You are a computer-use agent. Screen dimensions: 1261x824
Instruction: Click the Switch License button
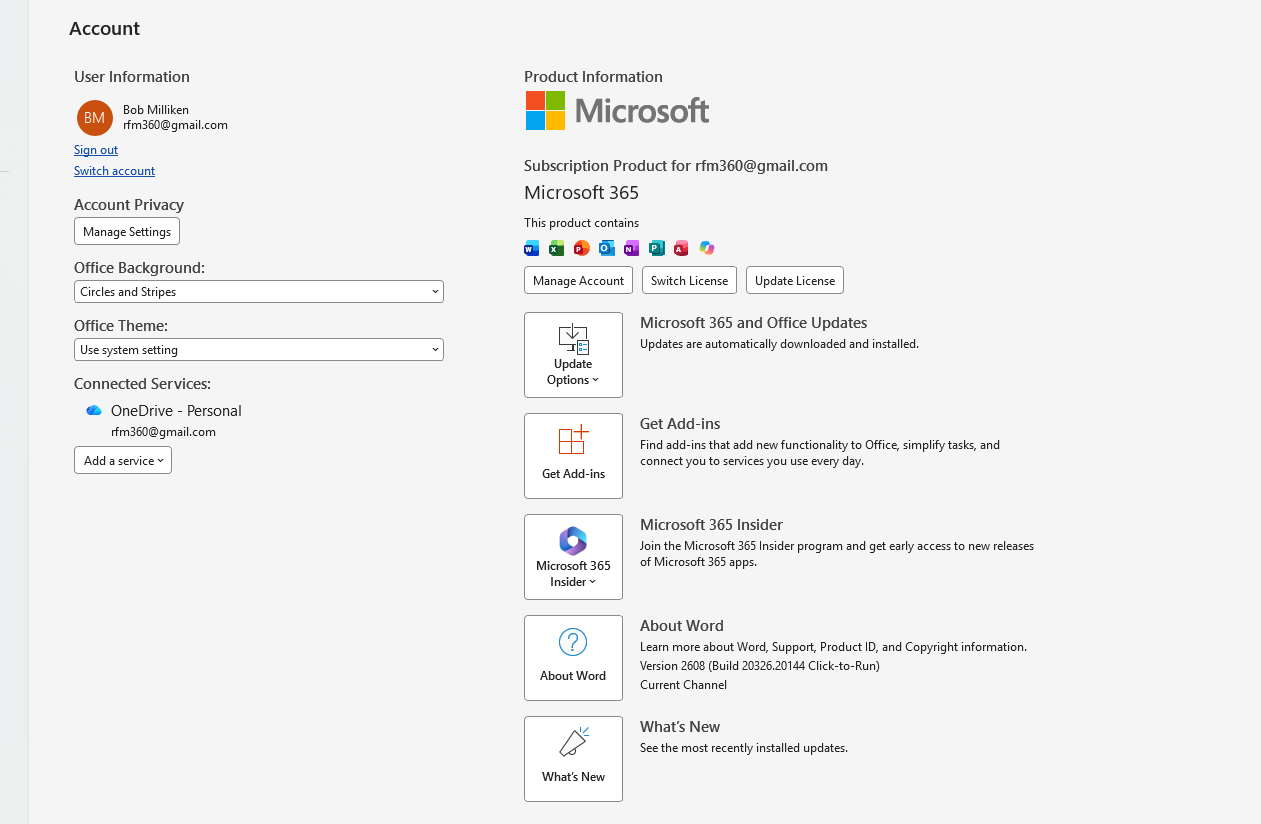click(x=690, y=280)
